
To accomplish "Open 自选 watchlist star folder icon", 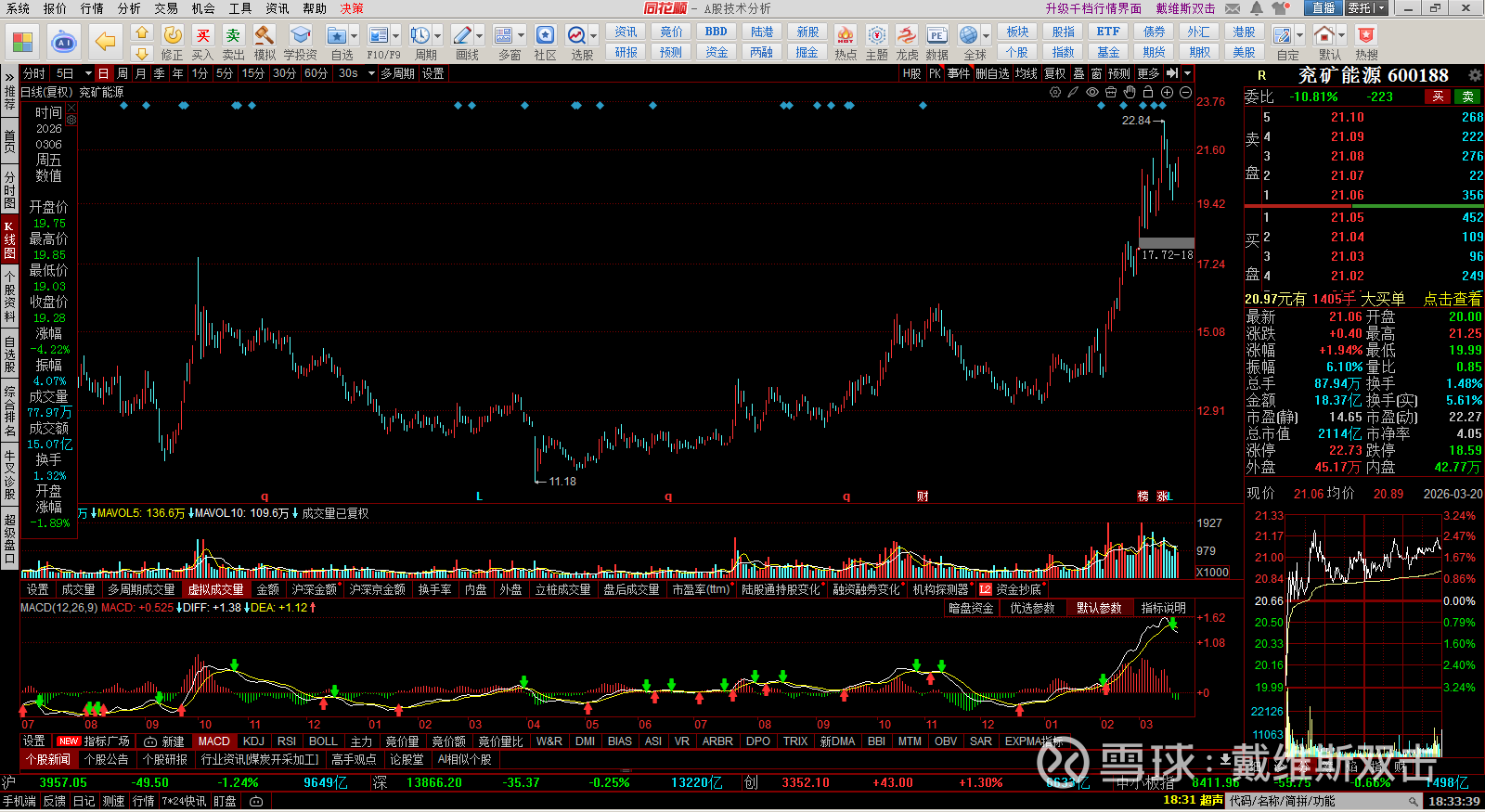I will tap(337, 35).
